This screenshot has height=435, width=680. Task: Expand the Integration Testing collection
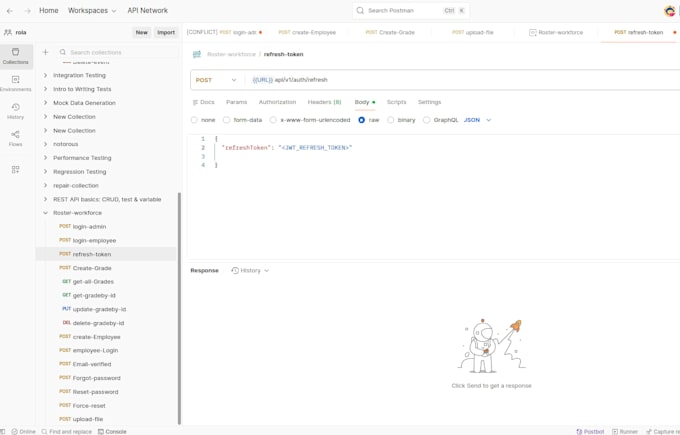pyautogui.click(x=46, y=75)
